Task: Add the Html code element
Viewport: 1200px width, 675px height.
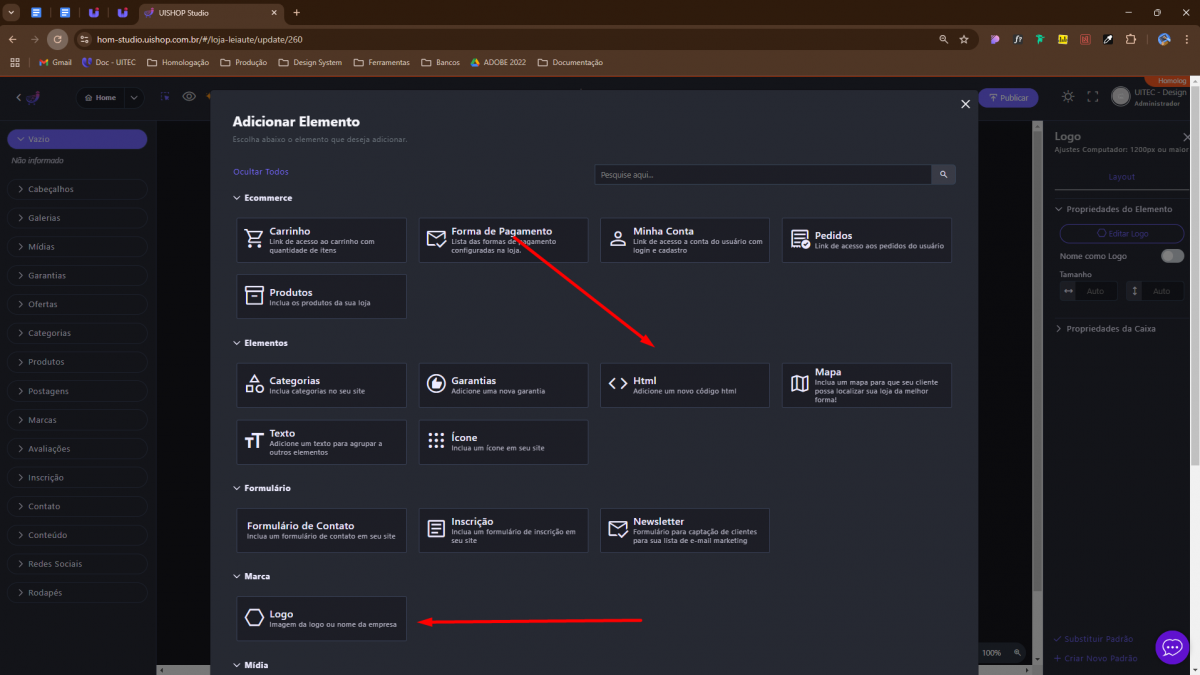Action: (684, 385)
